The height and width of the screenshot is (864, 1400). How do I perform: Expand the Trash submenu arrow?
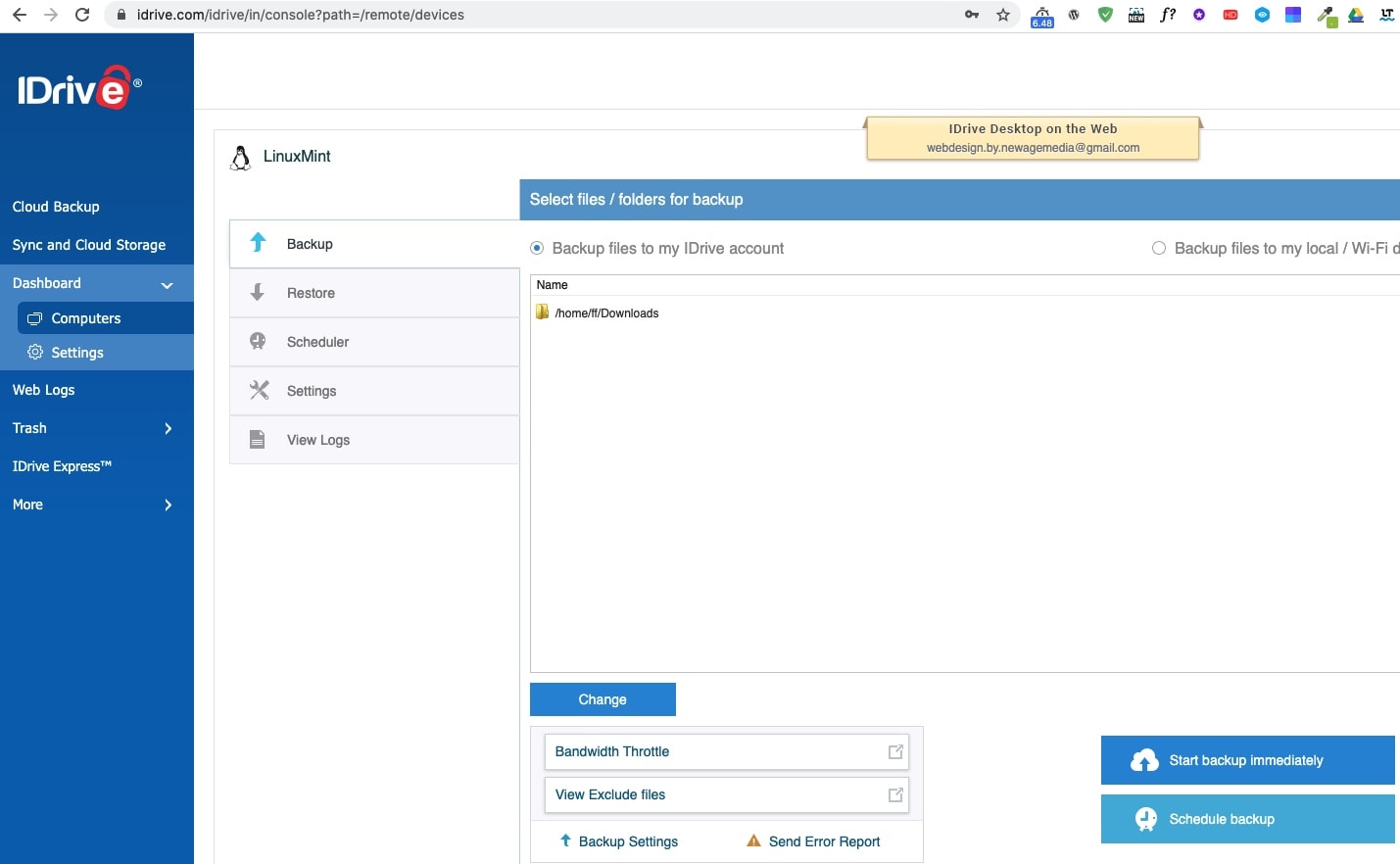168,428
